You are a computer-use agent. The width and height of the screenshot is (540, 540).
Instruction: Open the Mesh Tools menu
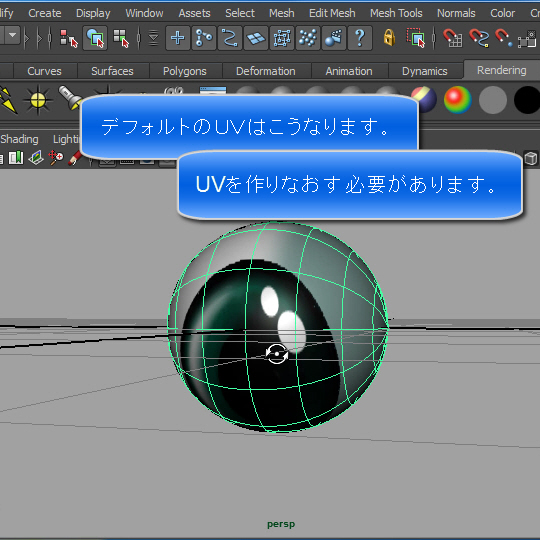(x=396, y=13)
